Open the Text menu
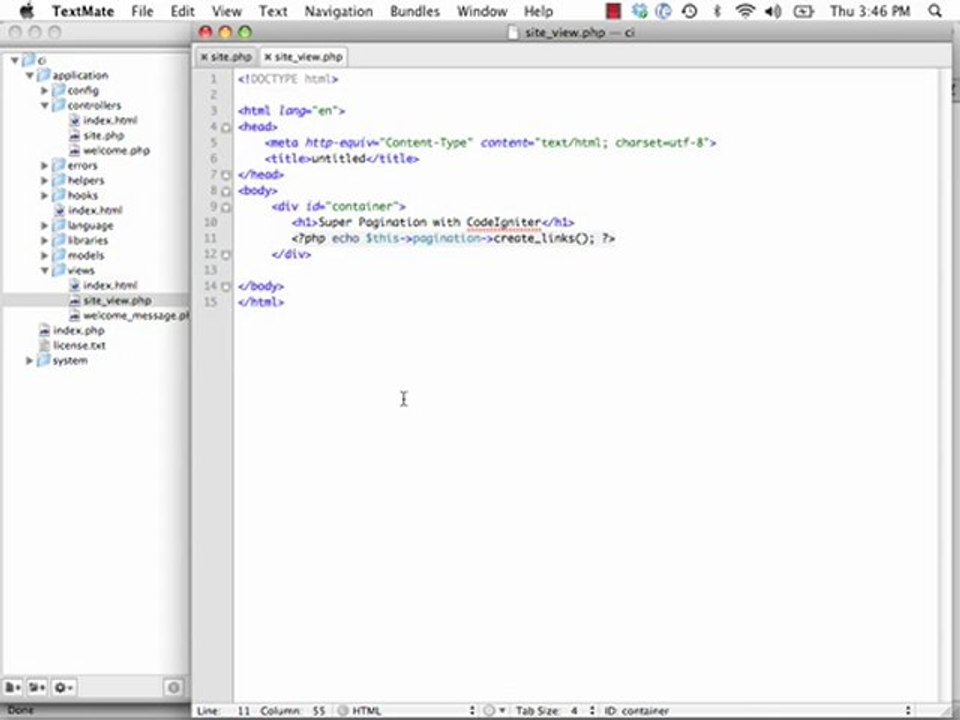Screen dimensions: 960x720 pos(273,11)
